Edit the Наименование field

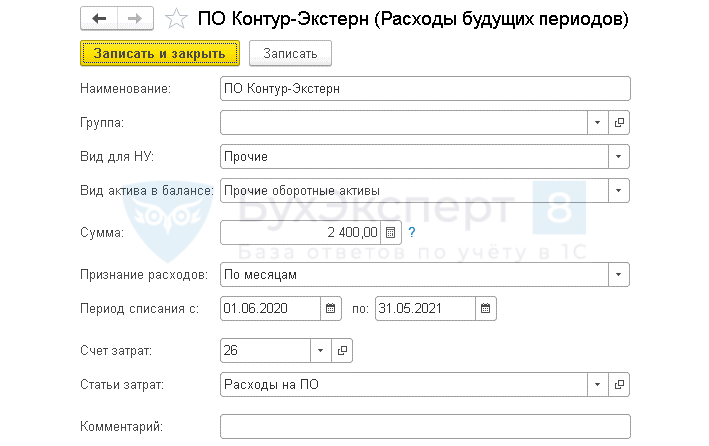[x=425, y=89]
